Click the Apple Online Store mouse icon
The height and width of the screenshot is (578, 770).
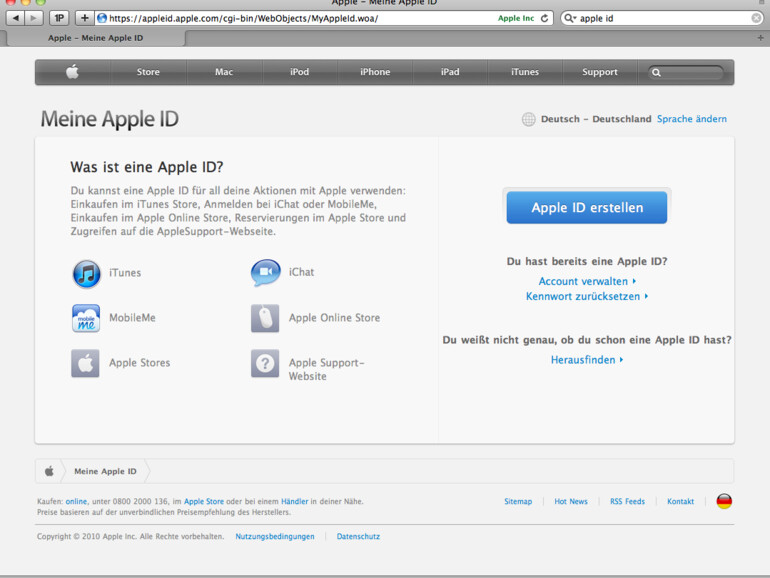265,318
